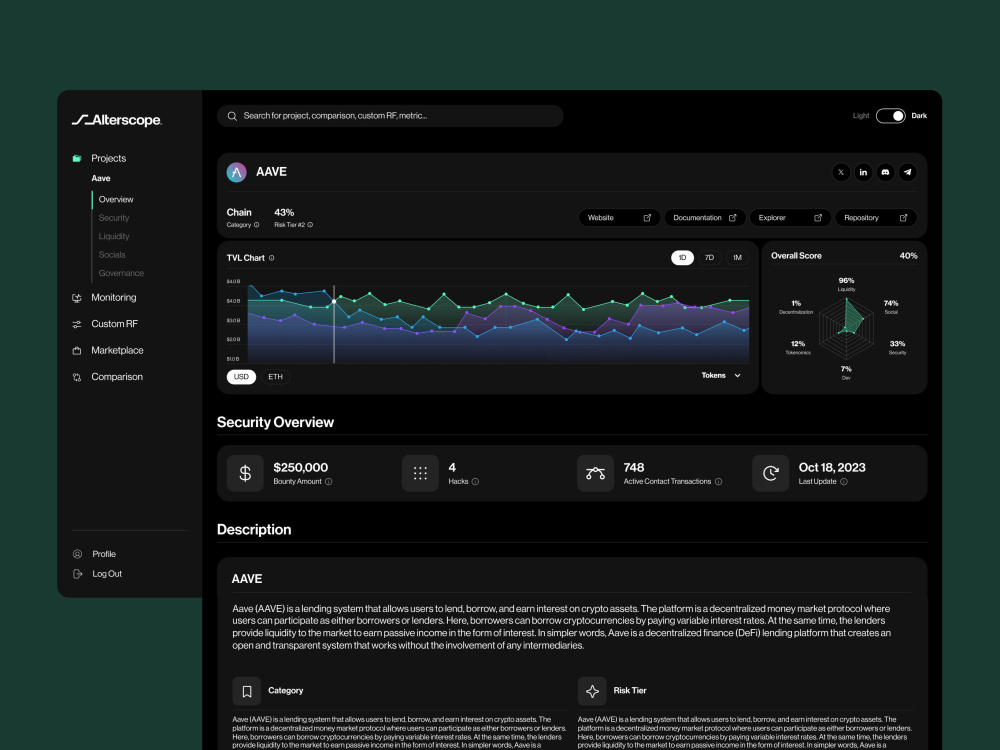Select the 1M chart range
The image size is (1000, 750).
(x=737, y=258)
